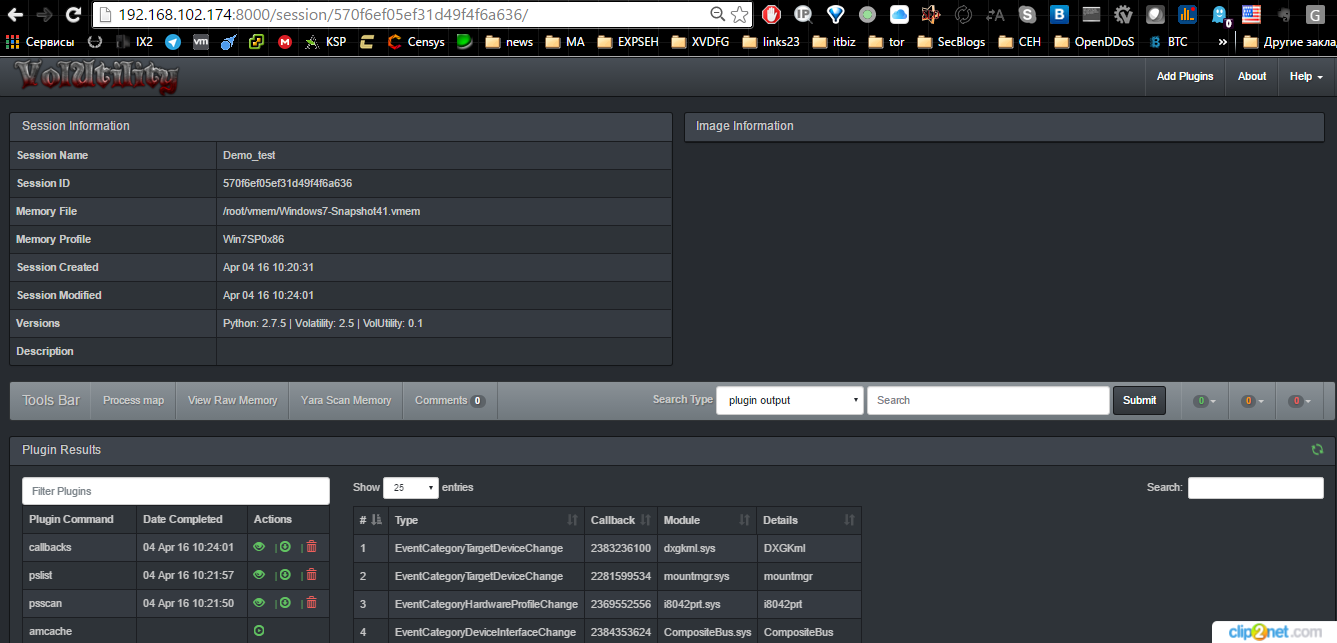
Task: View results for the psscan plugin
Action: pos(259,603)
